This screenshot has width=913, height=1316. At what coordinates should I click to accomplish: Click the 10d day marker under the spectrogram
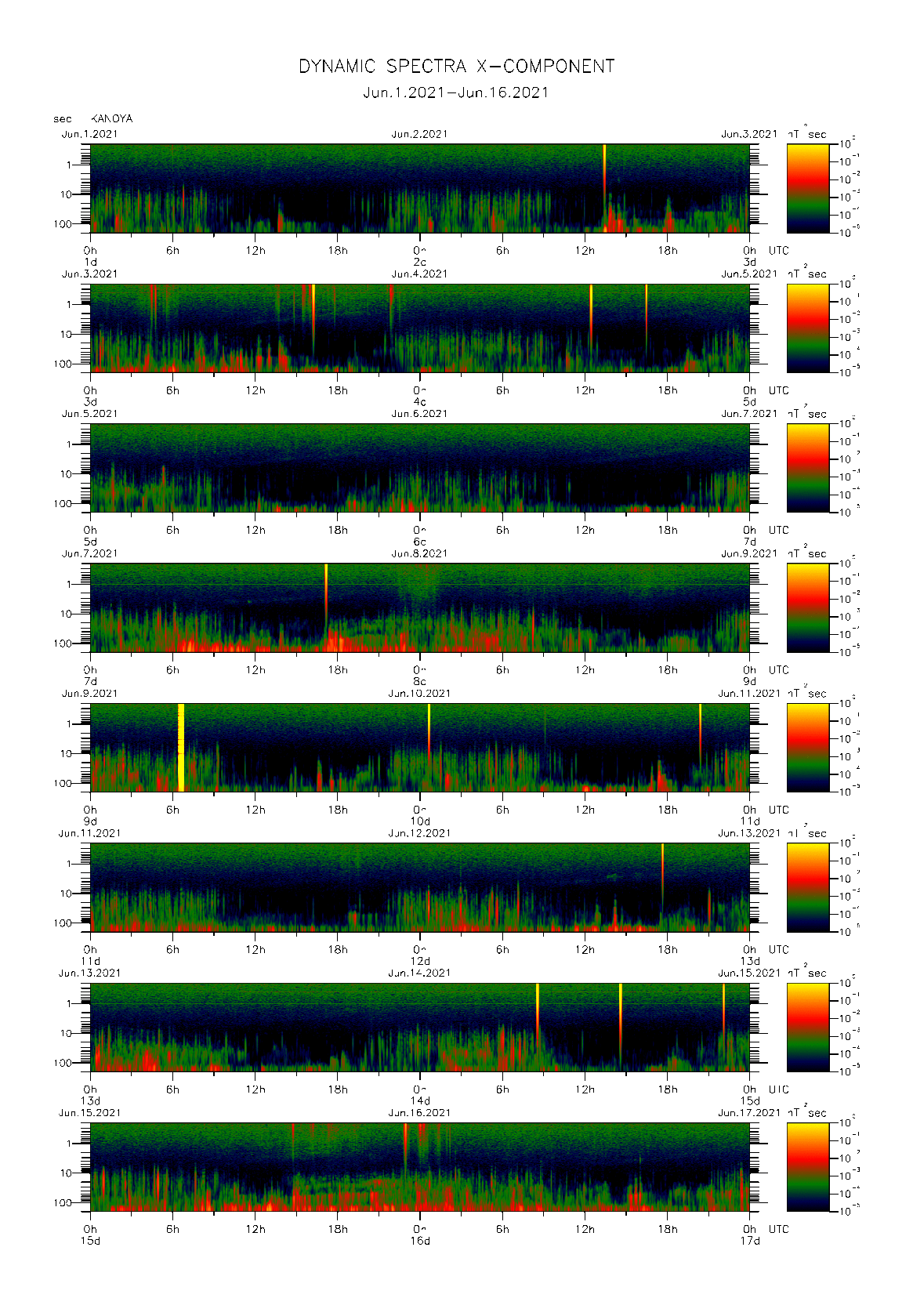click(420, 821)
